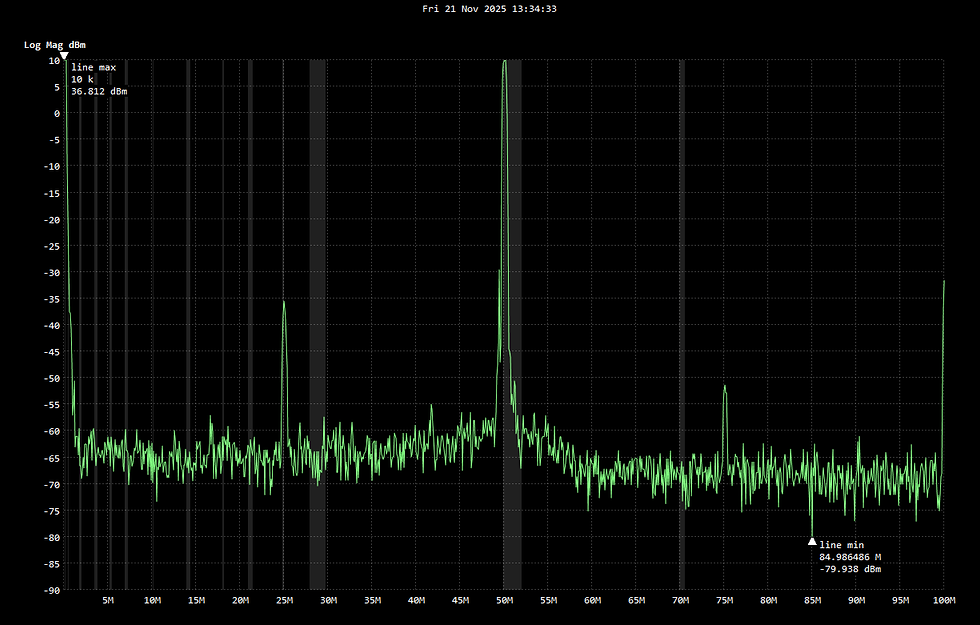Select the 84.986486 M frequency readout
This screenshot has height=625, width=980.
[x=851, y=557]
